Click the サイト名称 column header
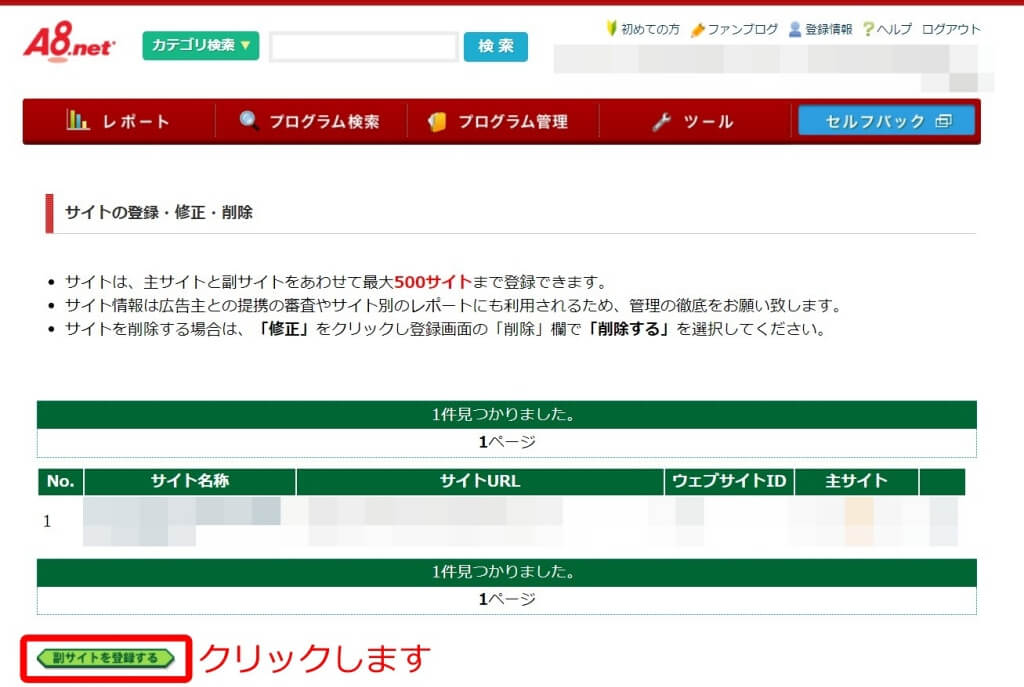The width and height of the screenshot is (1024, 687). pyautogui.click(x=190, y=481)
